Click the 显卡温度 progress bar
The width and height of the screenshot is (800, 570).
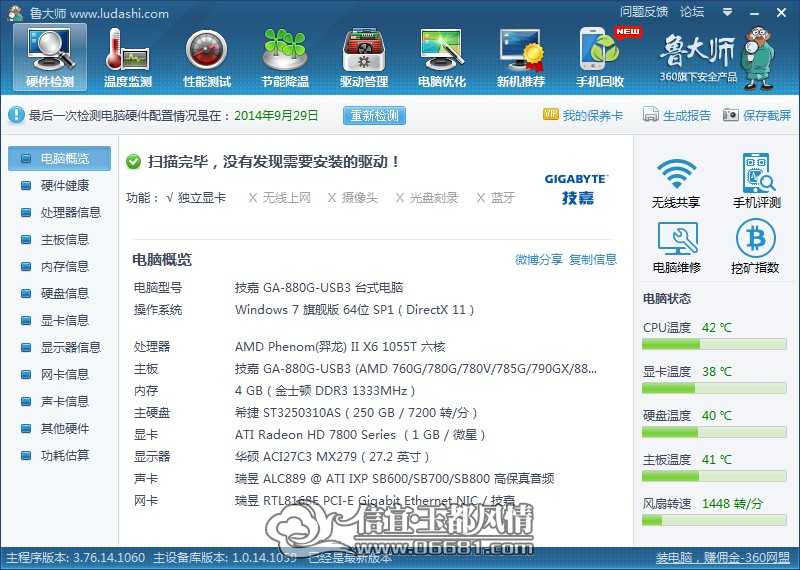pos(714,389)
